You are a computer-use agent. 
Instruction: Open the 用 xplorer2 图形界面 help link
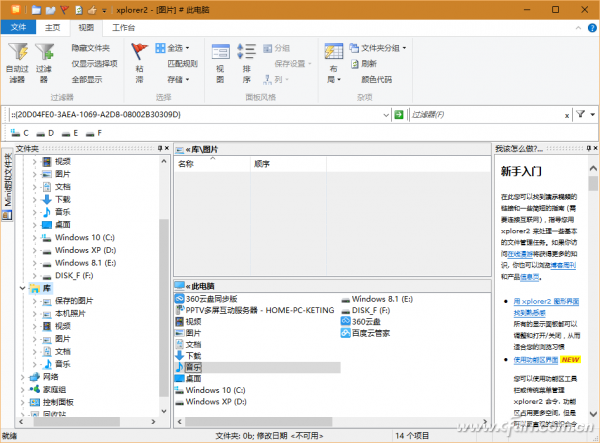(x=546, y=307)
